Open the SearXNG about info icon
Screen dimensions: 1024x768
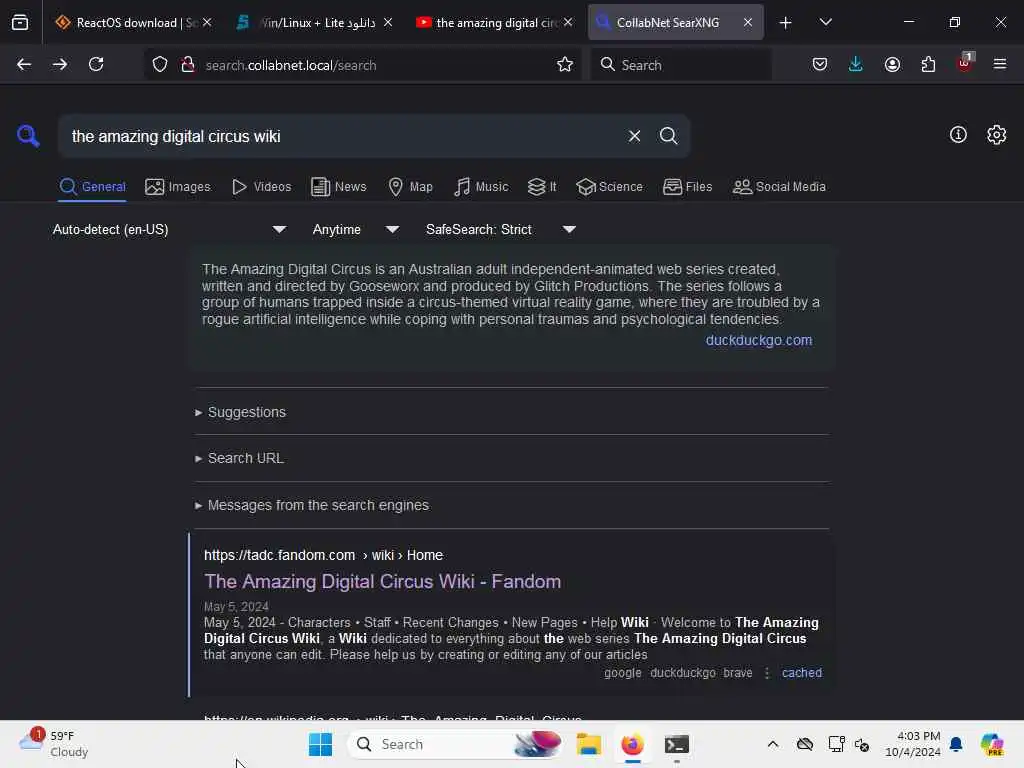point(958,135)
